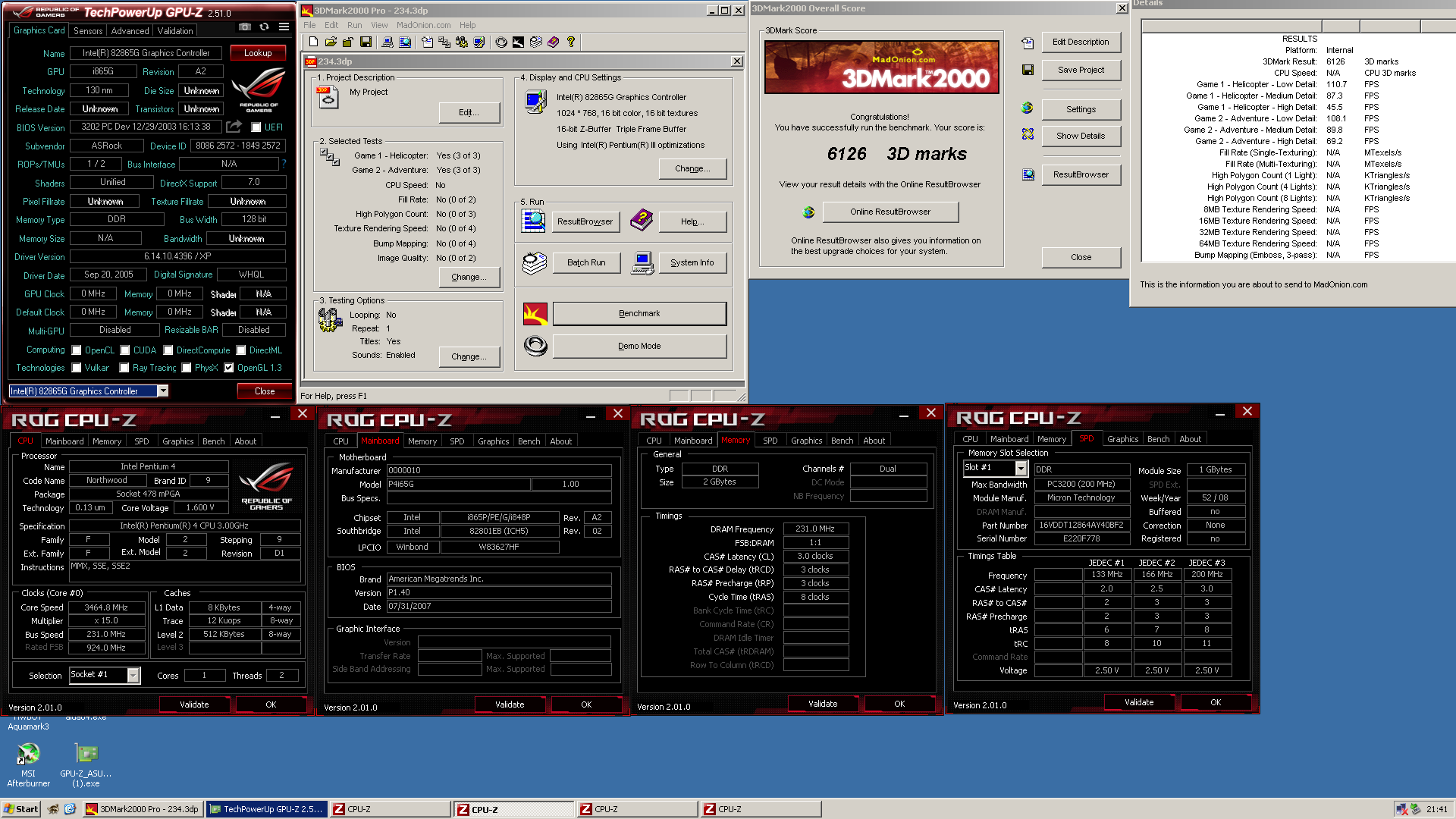Toggle the UEFI checkbox in GPU-Z
The height and width of the screenshot is (819, 1456).
coord(256,127)
